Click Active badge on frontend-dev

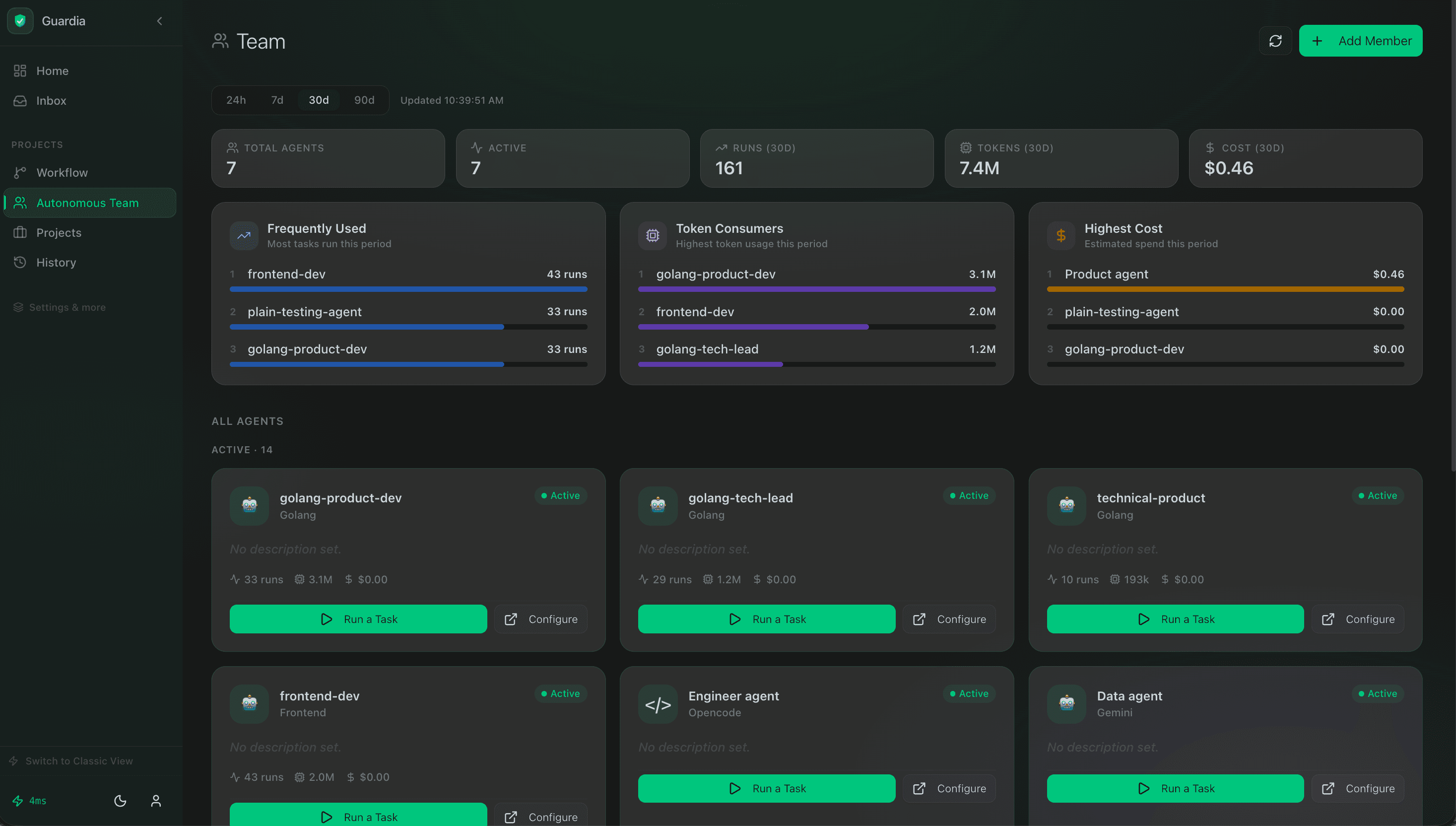tap(560, 693)
